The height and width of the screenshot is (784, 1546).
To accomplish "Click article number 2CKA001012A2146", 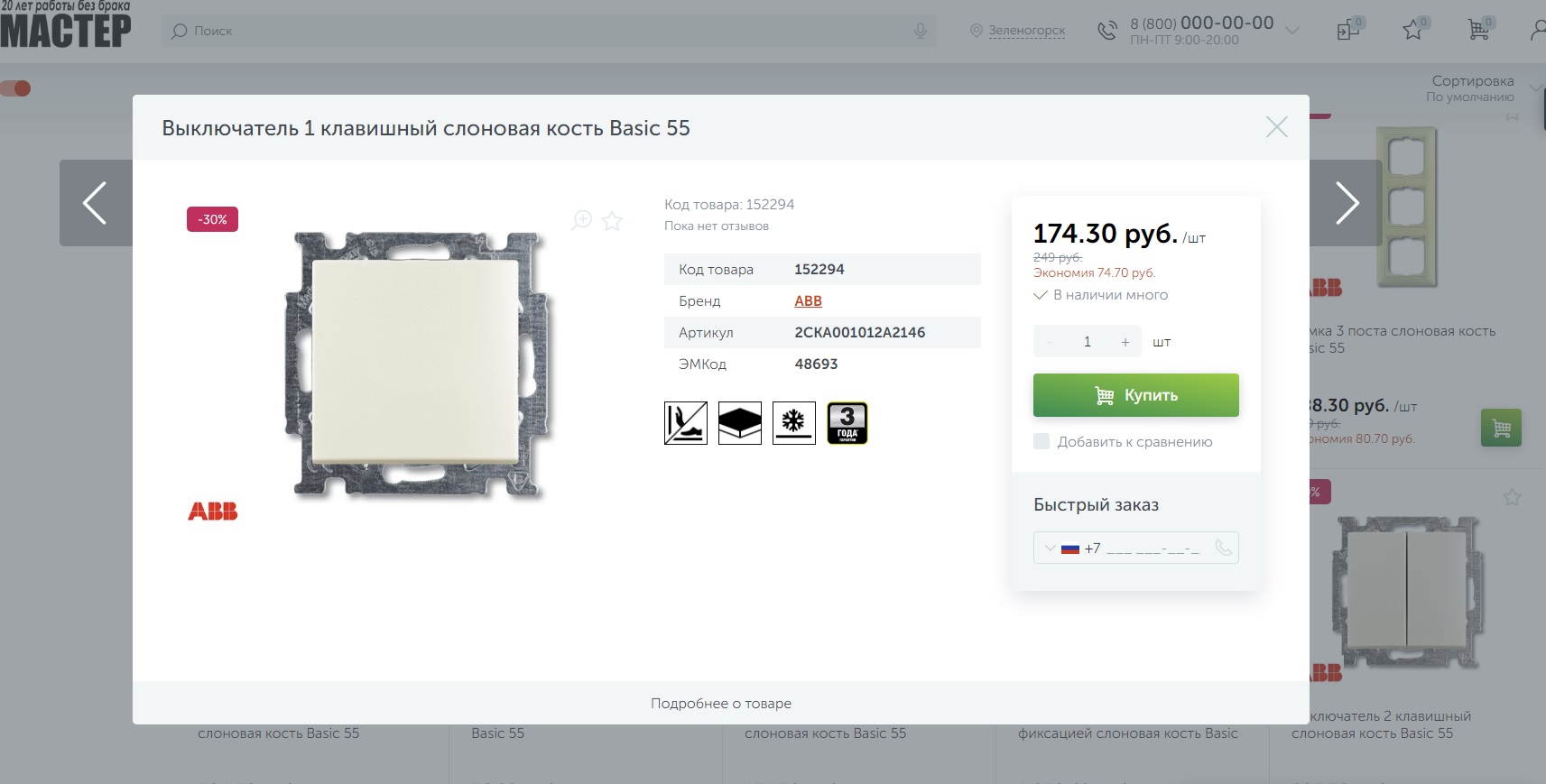I will (859, 333).
